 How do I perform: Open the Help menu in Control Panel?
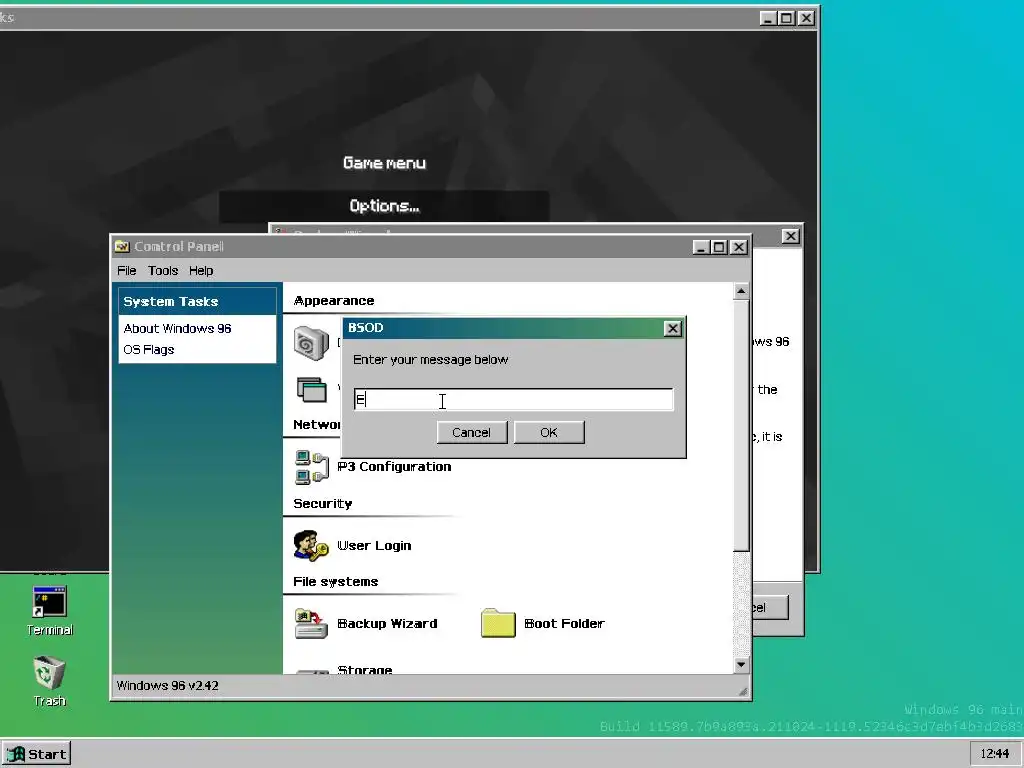pos(201,270)
